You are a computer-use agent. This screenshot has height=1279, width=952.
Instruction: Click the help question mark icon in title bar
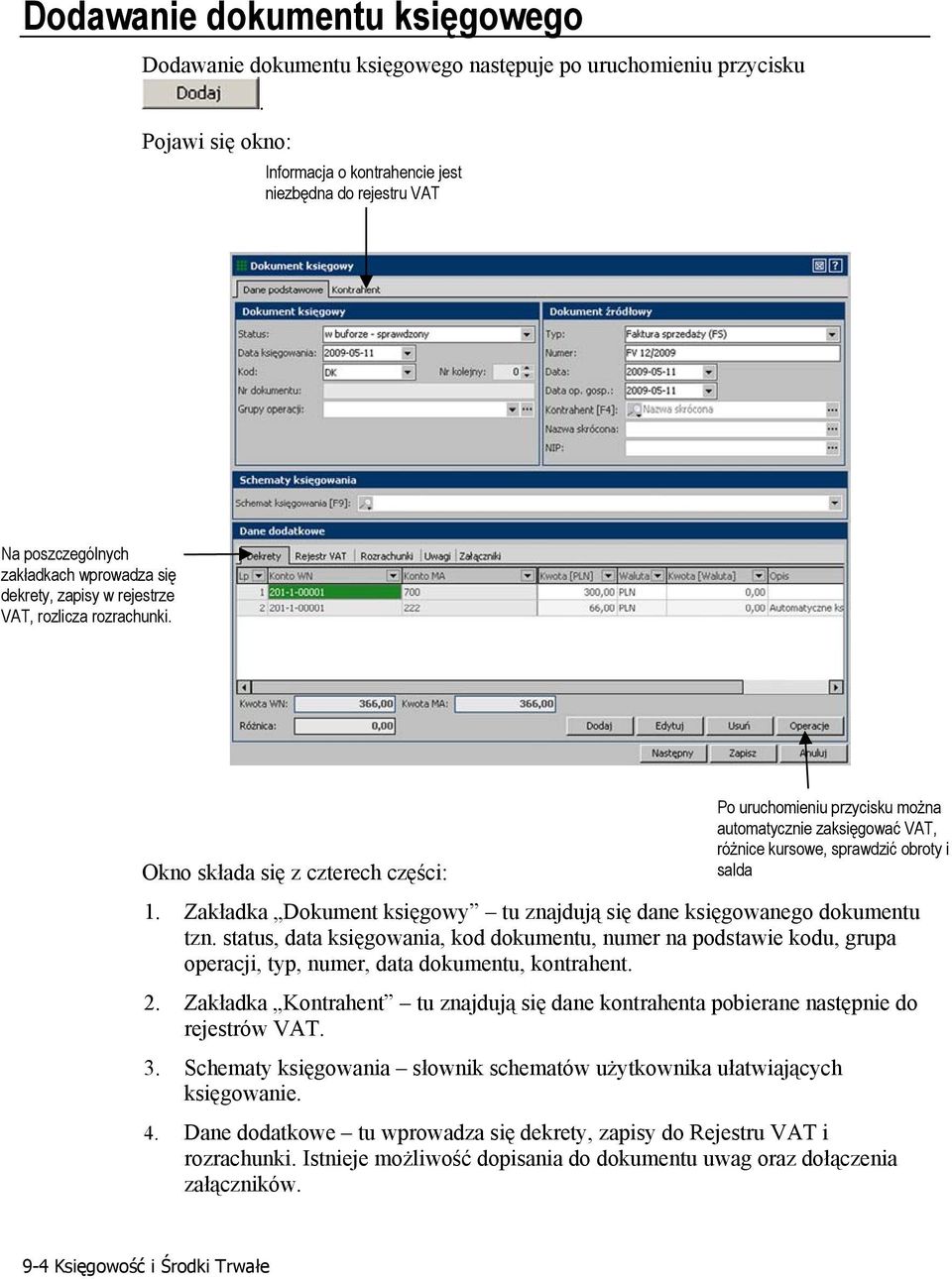coord(836,266)
